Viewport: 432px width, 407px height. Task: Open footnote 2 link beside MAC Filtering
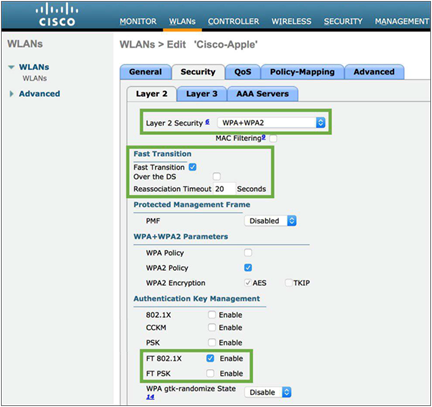click(x=264, y=137)
